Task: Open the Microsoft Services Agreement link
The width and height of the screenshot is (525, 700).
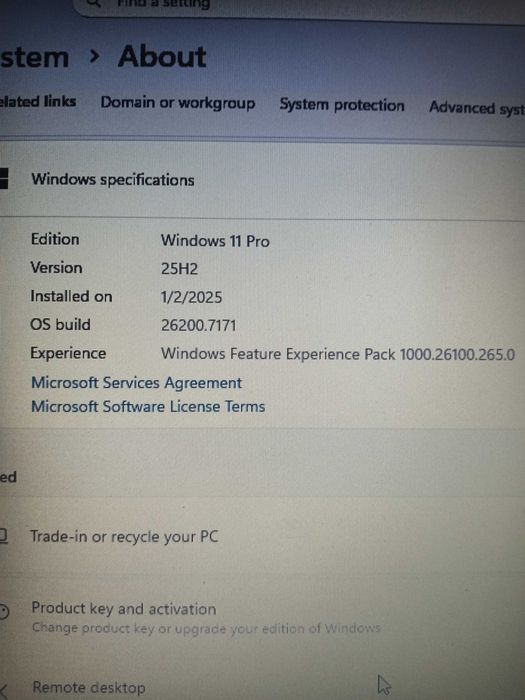Action: 137,383
